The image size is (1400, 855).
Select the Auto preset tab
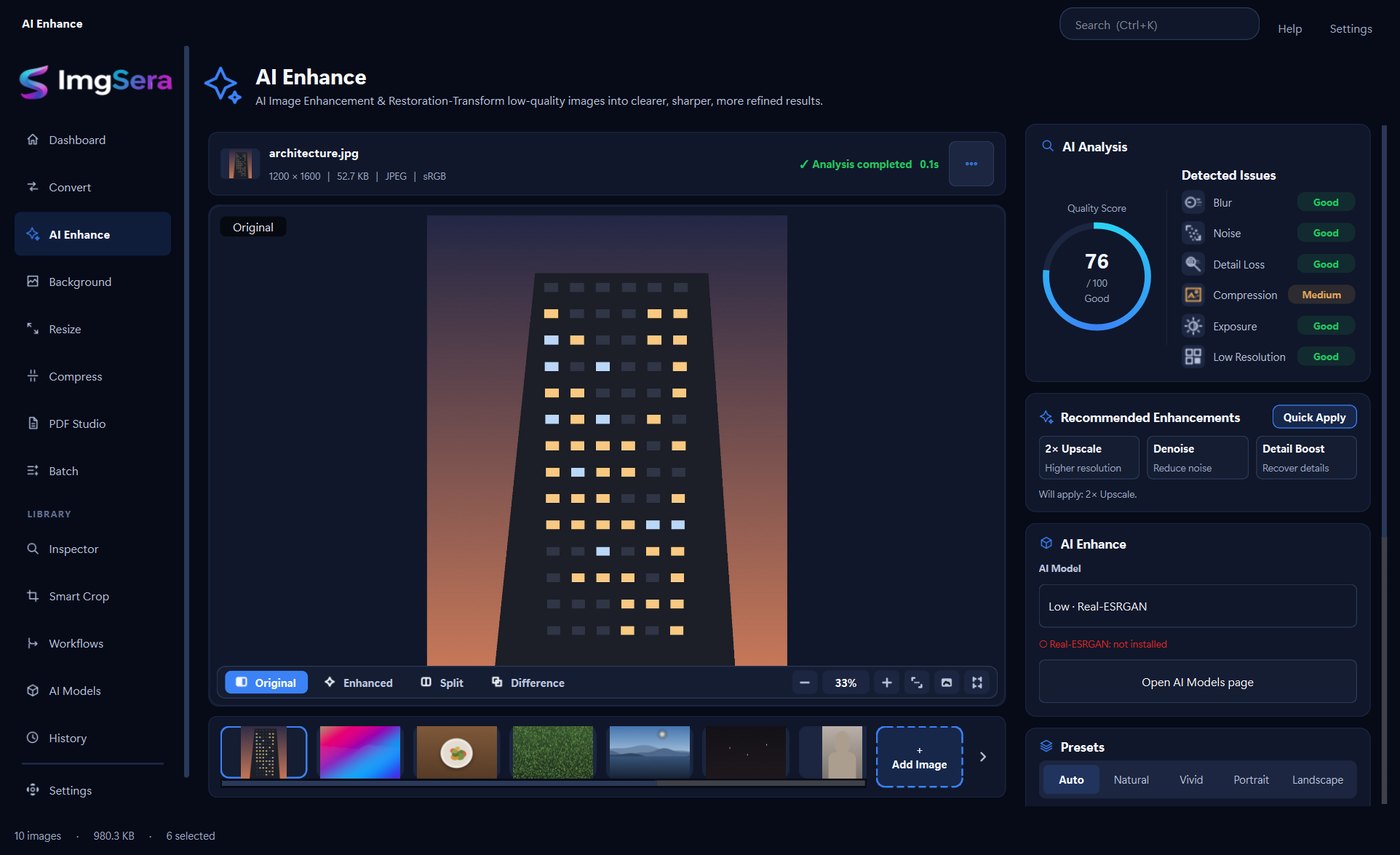click(1071, 779)
